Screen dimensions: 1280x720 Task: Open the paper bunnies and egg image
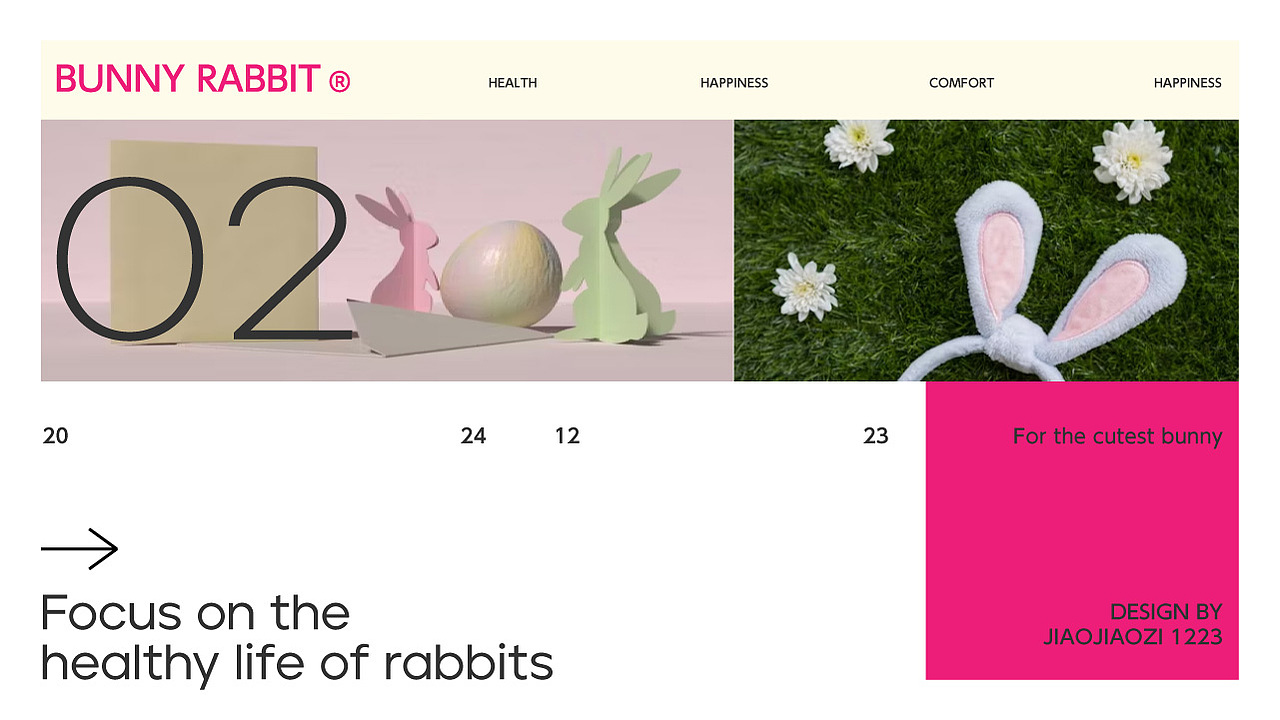(x=387, y=251)
